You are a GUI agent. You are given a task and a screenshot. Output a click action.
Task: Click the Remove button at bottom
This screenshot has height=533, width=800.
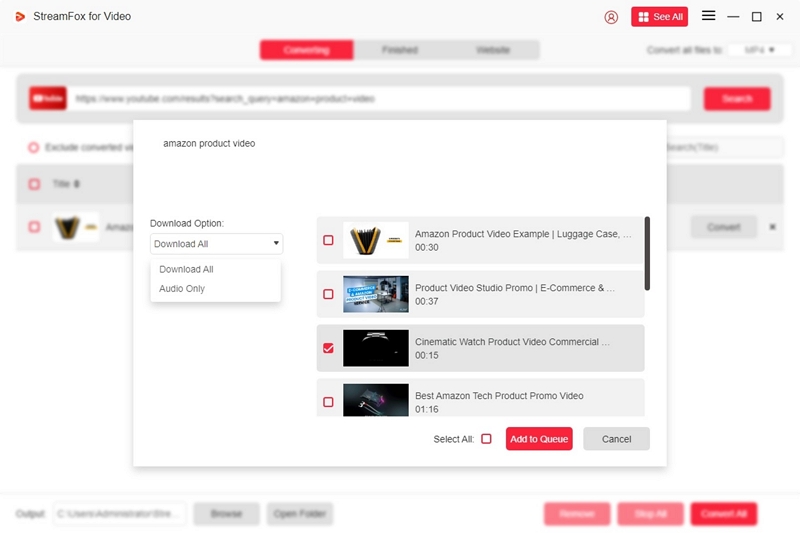tap(577, 514)
